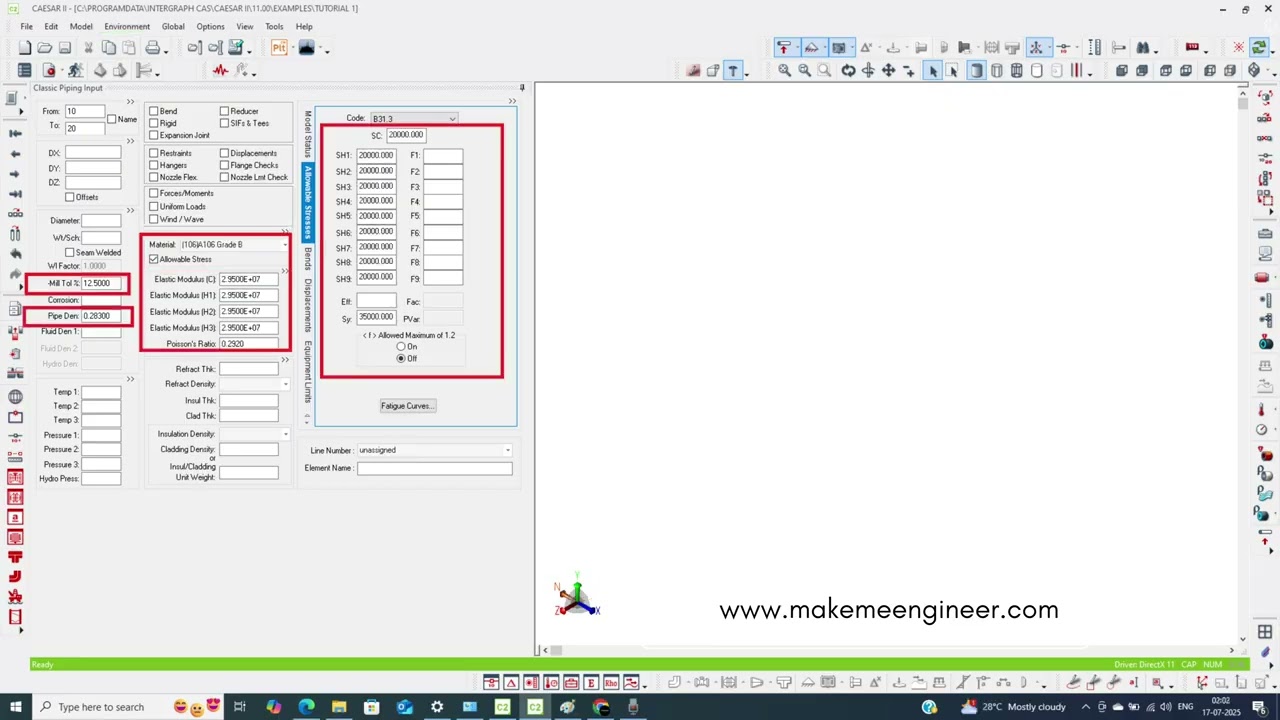Click the Chrome taskbar icon

[600, 707]
